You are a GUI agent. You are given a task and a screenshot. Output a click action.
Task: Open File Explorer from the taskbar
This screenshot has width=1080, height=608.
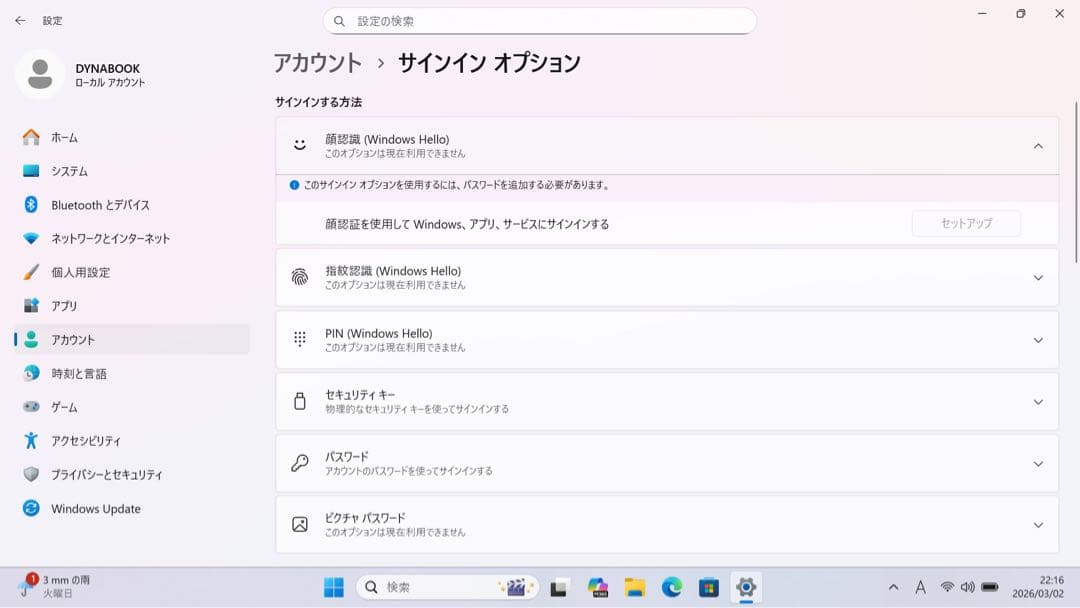tap(634, 587)
